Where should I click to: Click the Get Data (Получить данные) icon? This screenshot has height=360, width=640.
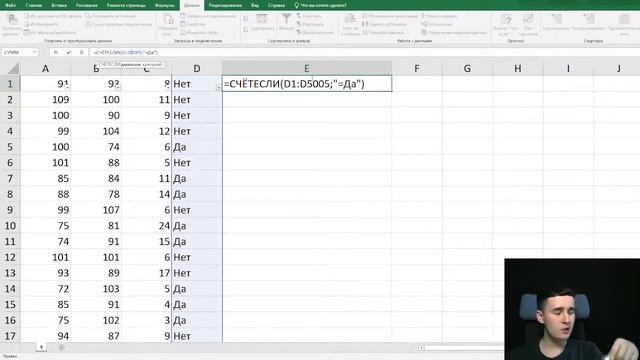pyautogui.click(x=12, y=19)
